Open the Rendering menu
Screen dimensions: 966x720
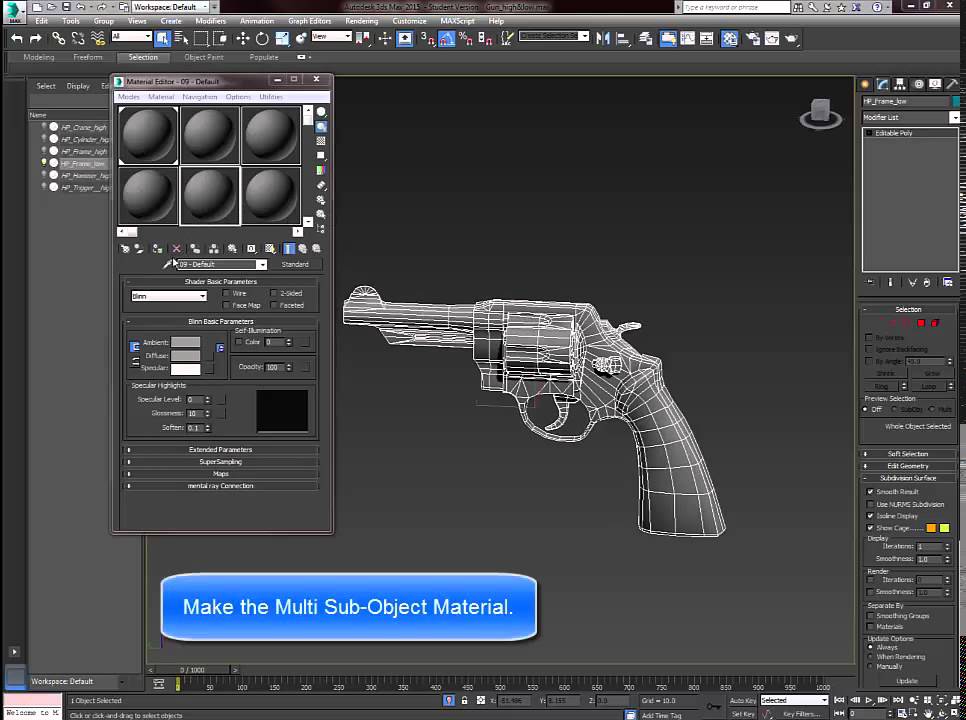pos(362,20)
